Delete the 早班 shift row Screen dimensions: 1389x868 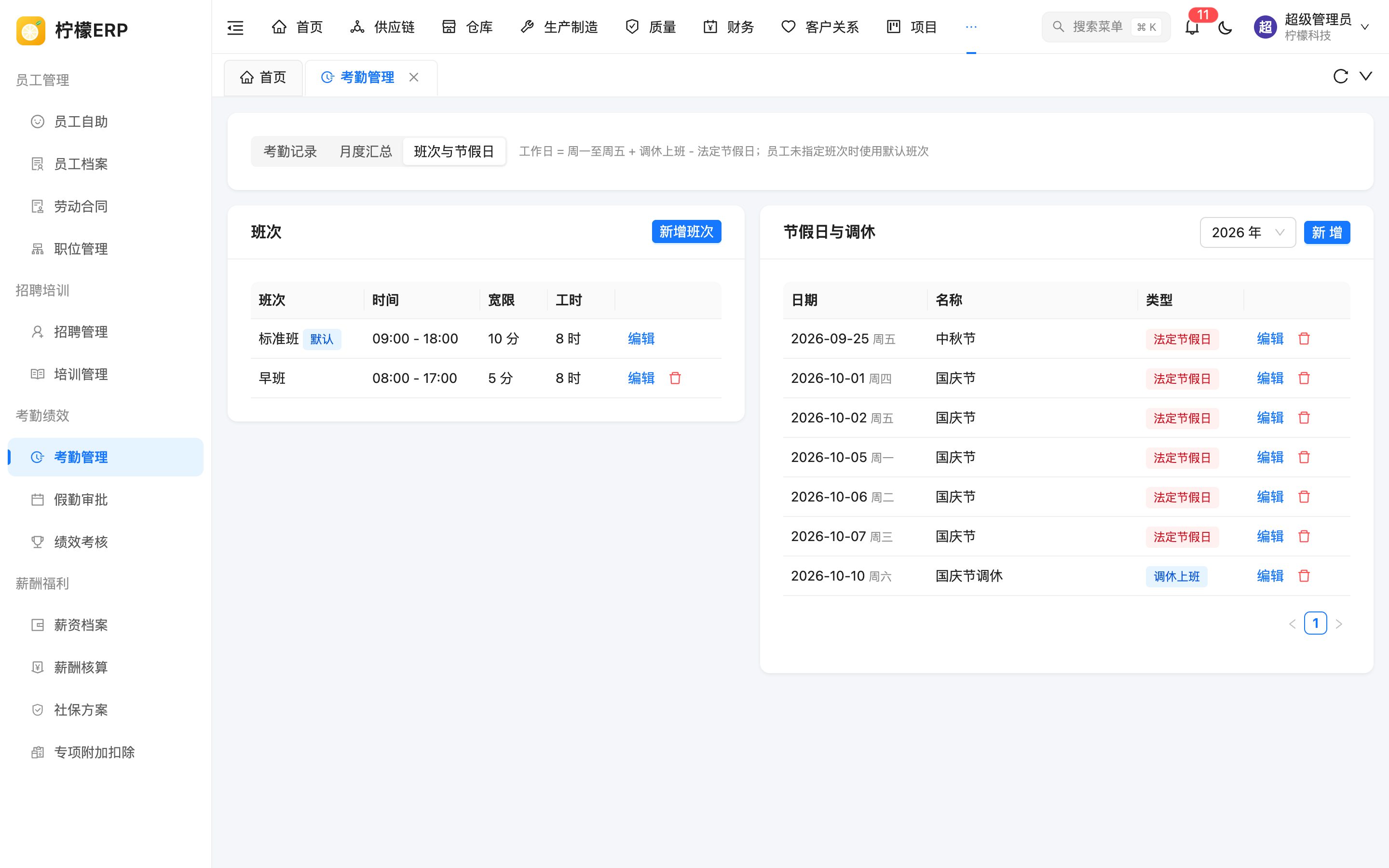pyautogui.click(x=675, y=378)
